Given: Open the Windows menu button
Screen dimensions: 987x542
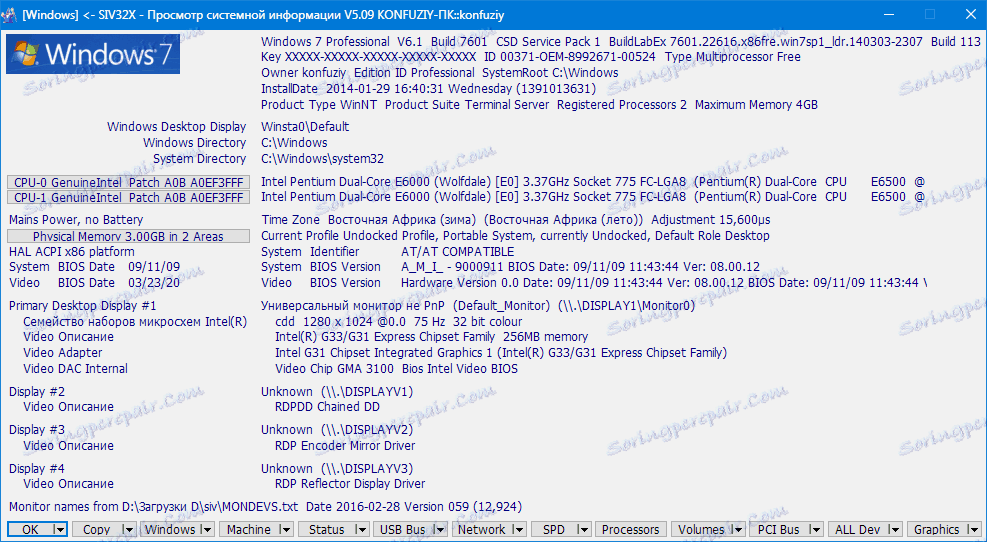Looking at the screenshot, I should (170, 529).
